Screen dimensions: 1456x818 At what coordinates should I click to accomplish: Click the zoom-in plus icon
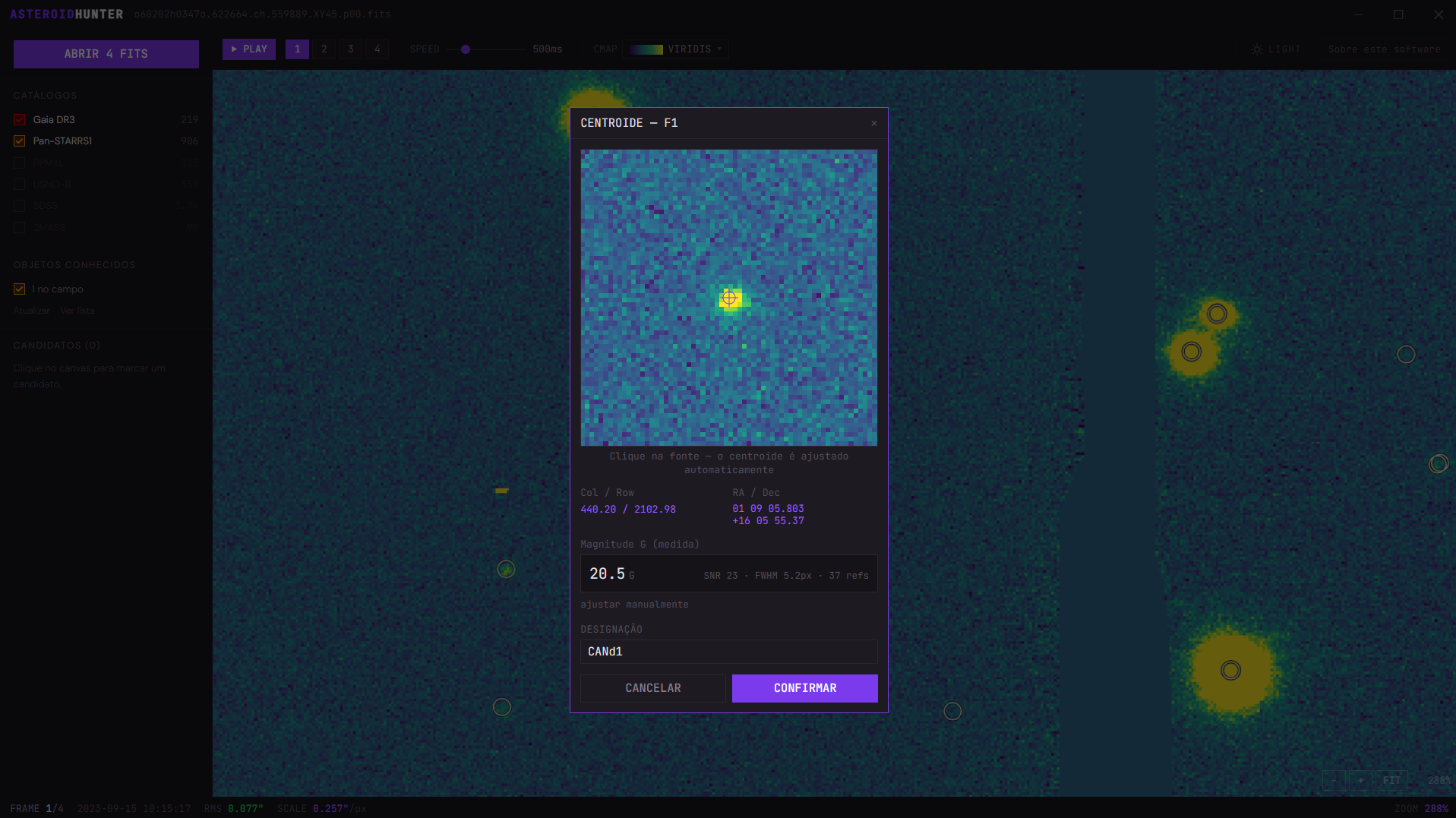click(x=1360, y=780)
